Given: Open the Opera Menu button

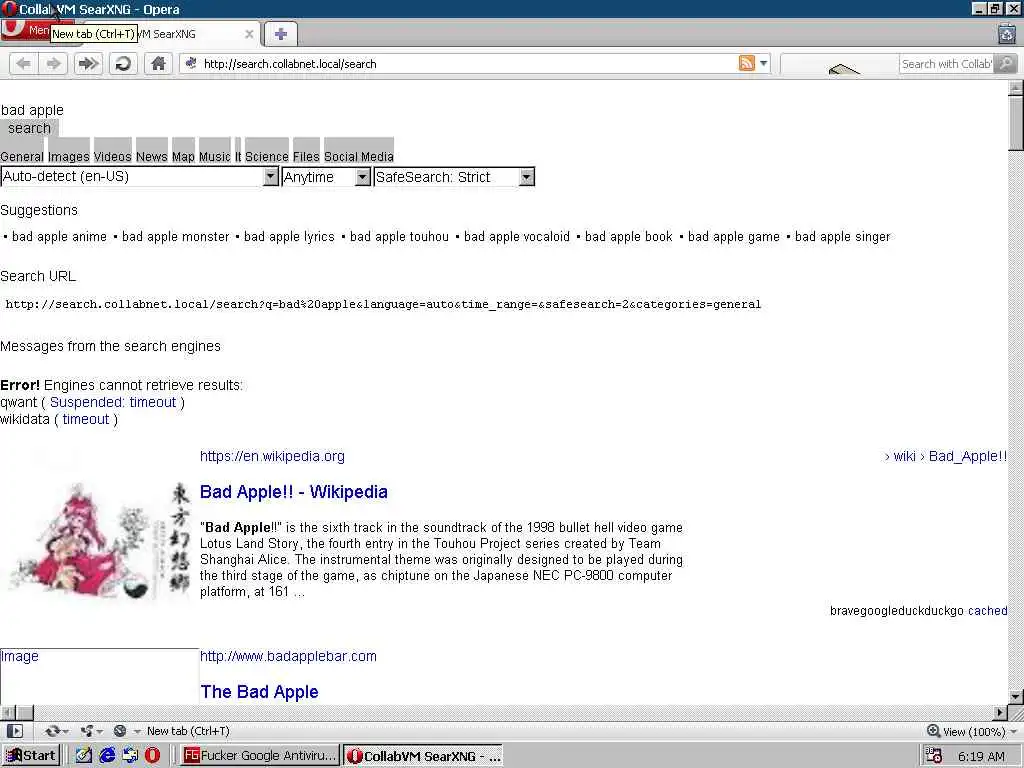Looking at the screenshot, I should pyautogui.click(x=25, y=30).
